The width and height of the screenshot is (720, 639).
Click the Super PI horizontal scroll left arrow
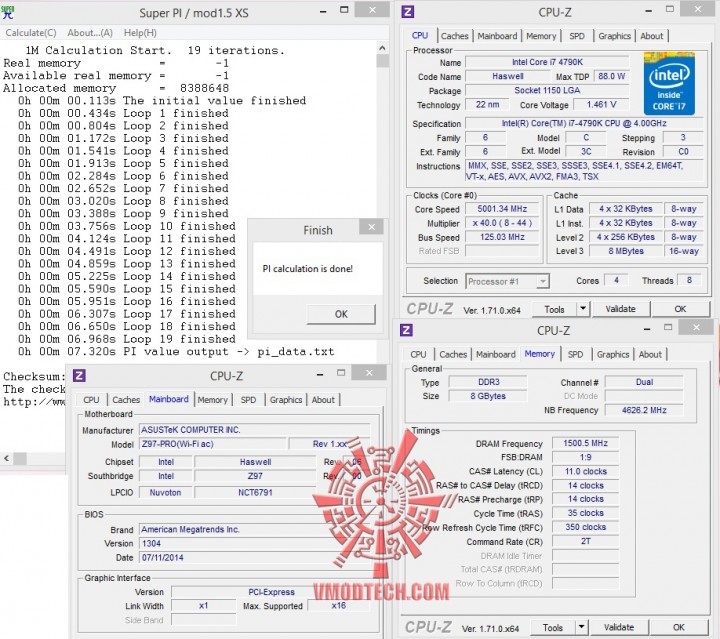point(6,458)
